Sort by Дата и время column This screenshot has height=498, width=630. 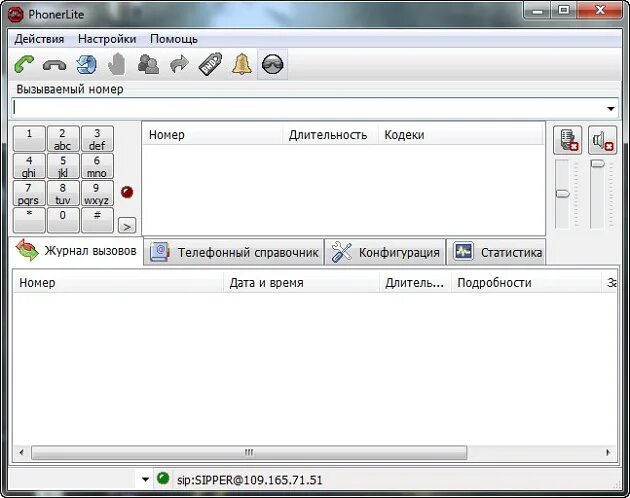(301, 283)
